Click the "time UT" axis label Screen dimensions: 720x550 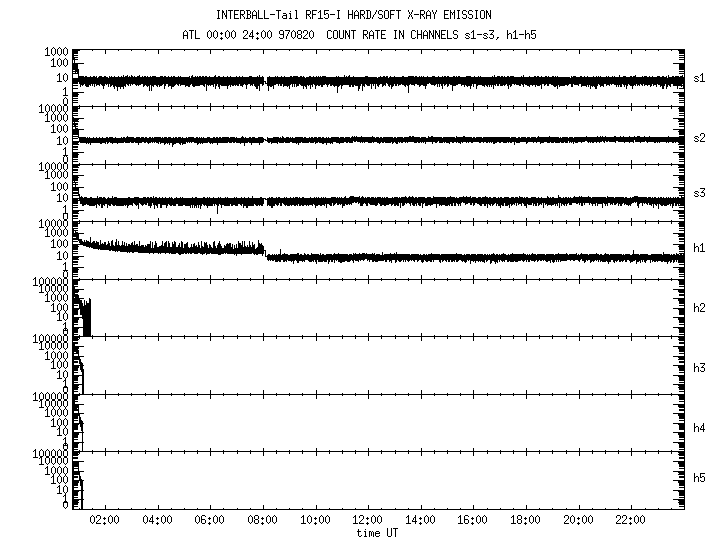[380, 533]
